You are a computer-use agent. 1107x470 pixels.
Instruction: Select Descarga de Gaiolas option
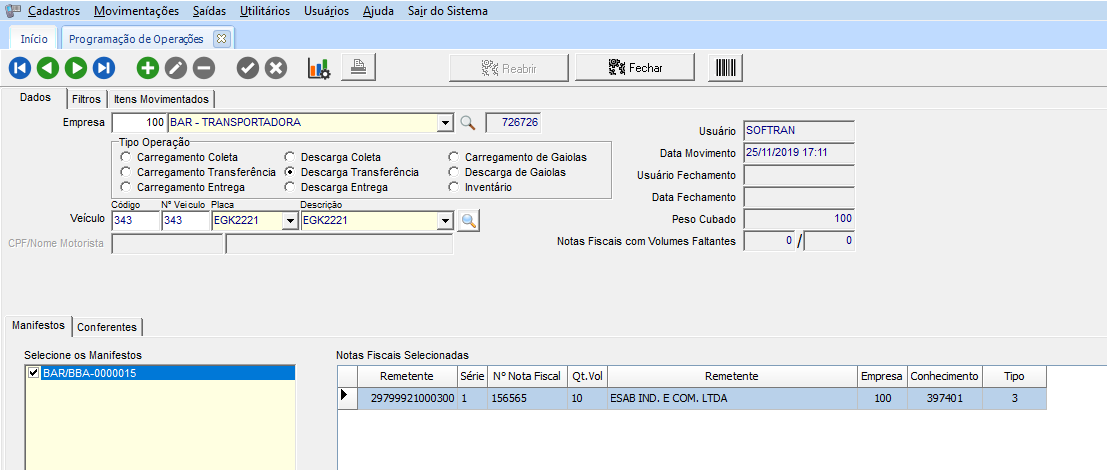pos(453,171)
